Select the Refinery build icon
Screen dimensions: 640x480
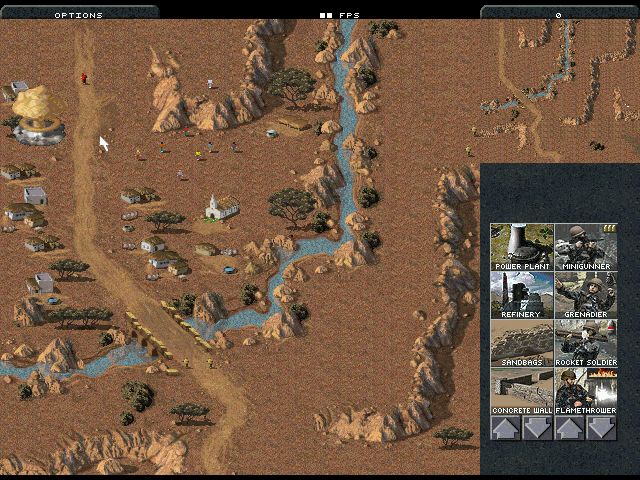[522, 295]
